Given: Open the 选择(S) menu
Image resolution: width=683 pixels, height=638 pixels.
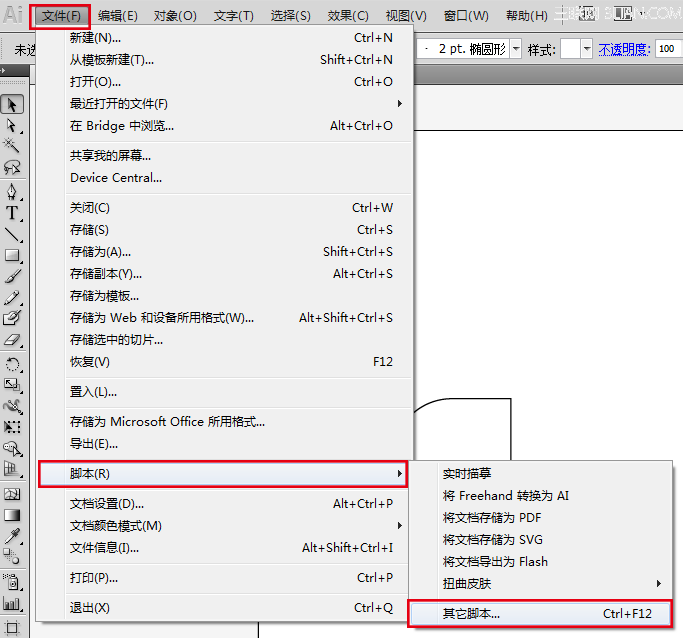Looking at the screenshot, I should tap(291, 16).
